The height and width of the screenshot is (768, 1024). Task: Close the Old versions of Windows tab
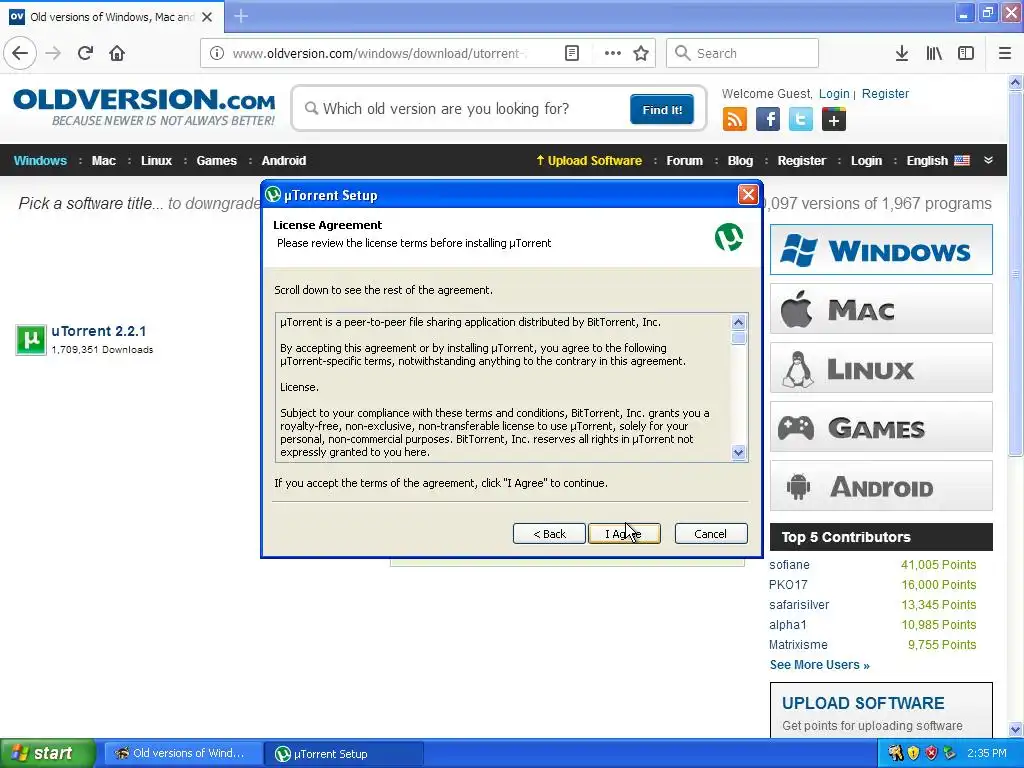[x=207, y=17]
